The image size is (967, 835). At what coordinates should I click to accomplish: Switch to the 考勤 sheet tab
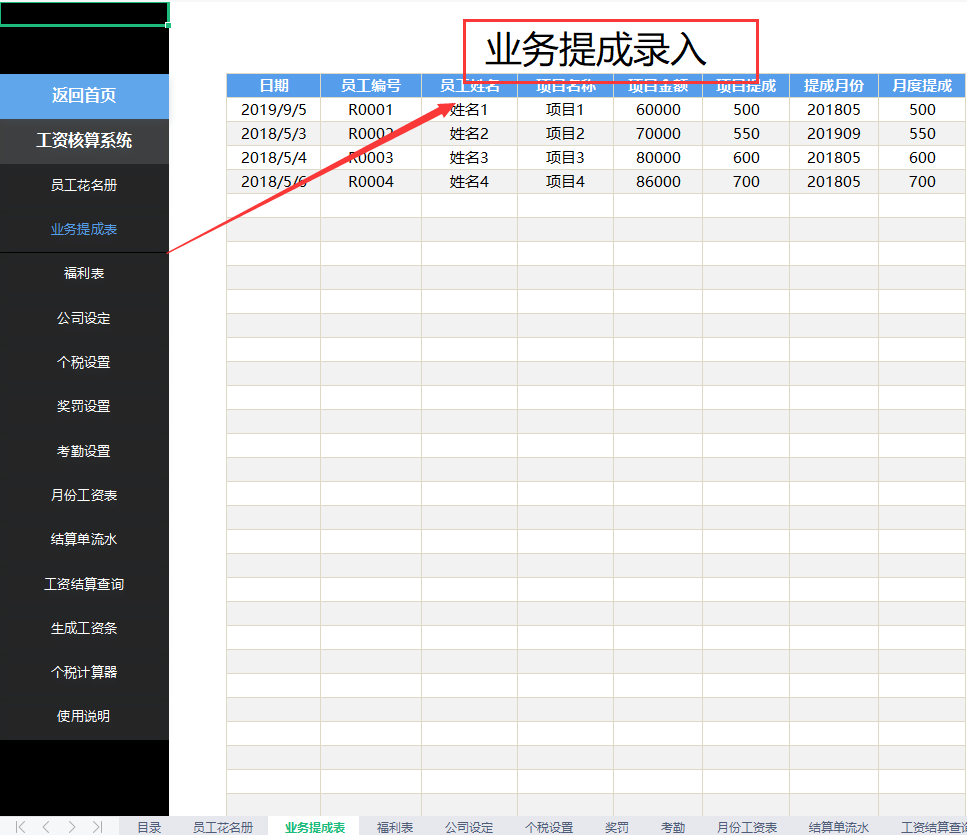pyautogui.click(x=673, y=827)
